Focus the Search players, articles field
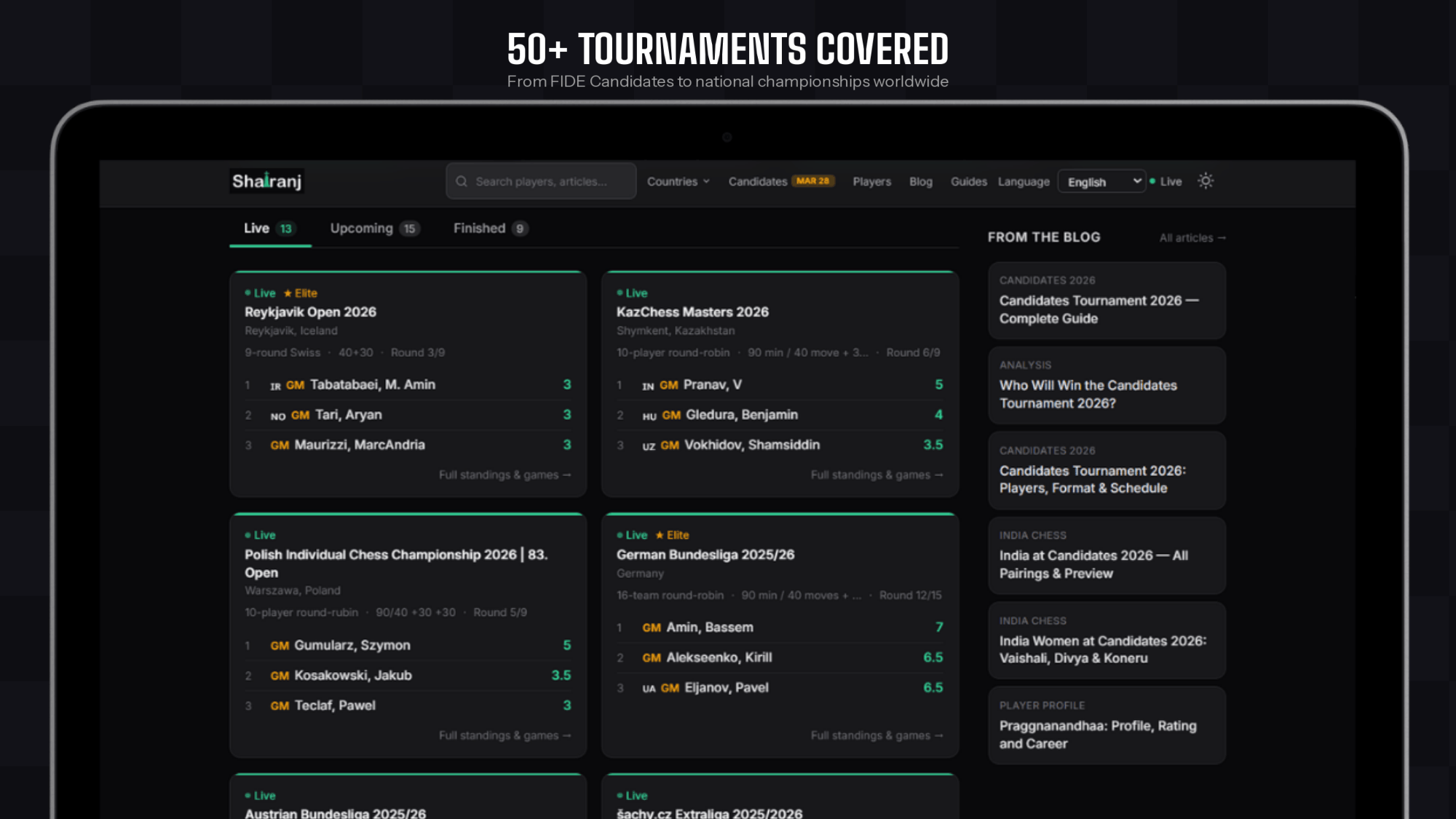This screenshot has height=819, width=1456. [546, 181]
